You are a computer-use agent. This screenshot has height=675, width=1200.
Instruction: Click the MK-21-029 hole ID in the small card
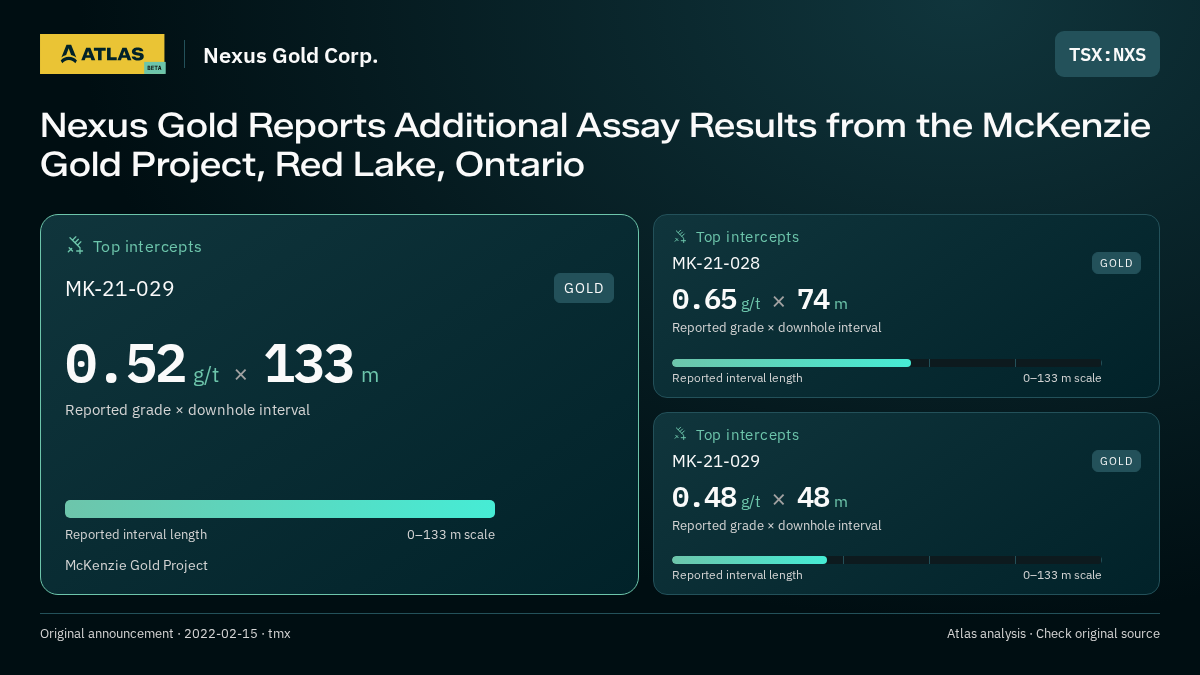[716, 461]
